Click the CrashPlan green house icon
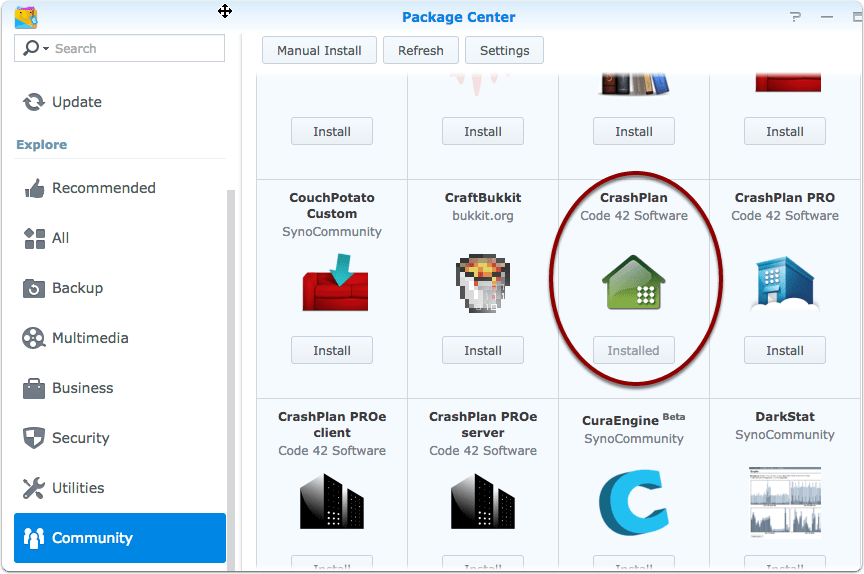Image resolution: width=864 pixels, height=574 pixels. (x=634, y=282)
